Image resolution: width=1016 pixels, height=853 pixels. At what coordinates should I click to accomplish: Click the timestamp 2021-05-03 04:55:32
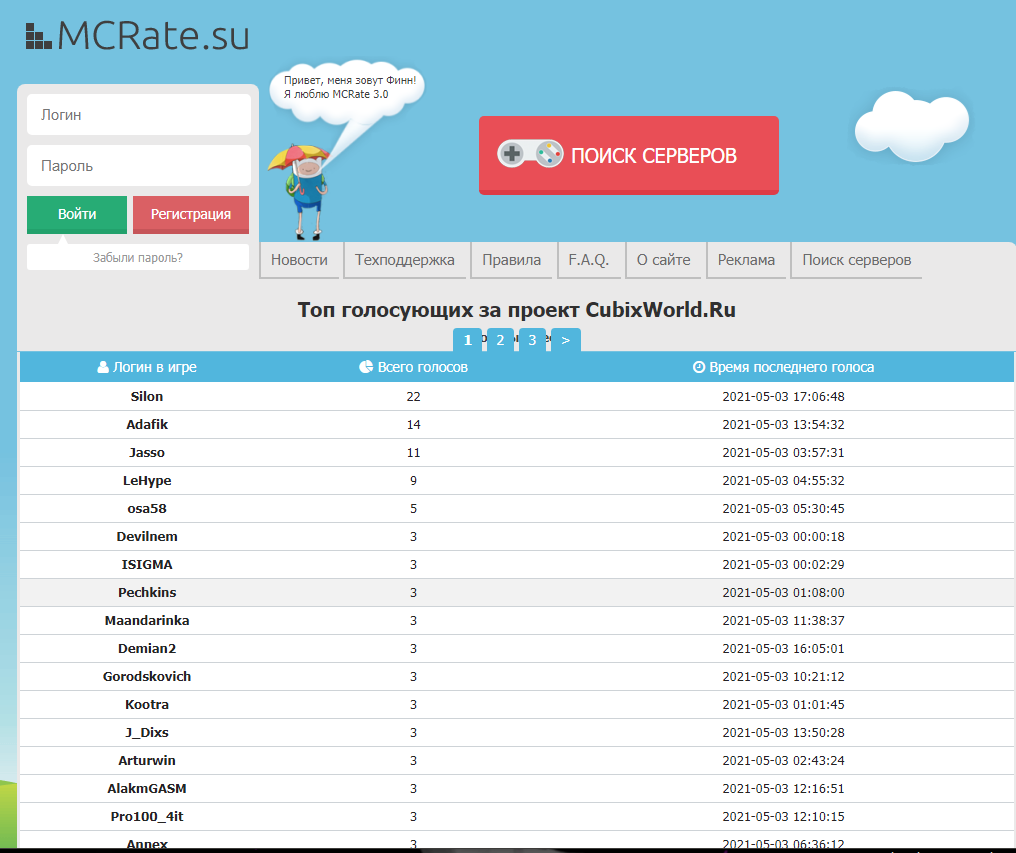[x=783, y=480]
